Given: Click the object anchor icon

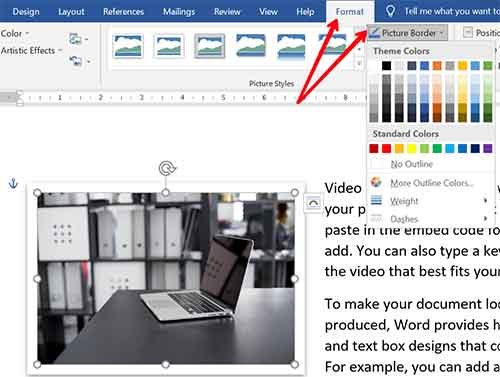Looking at the screenshot, I should 13,183.
